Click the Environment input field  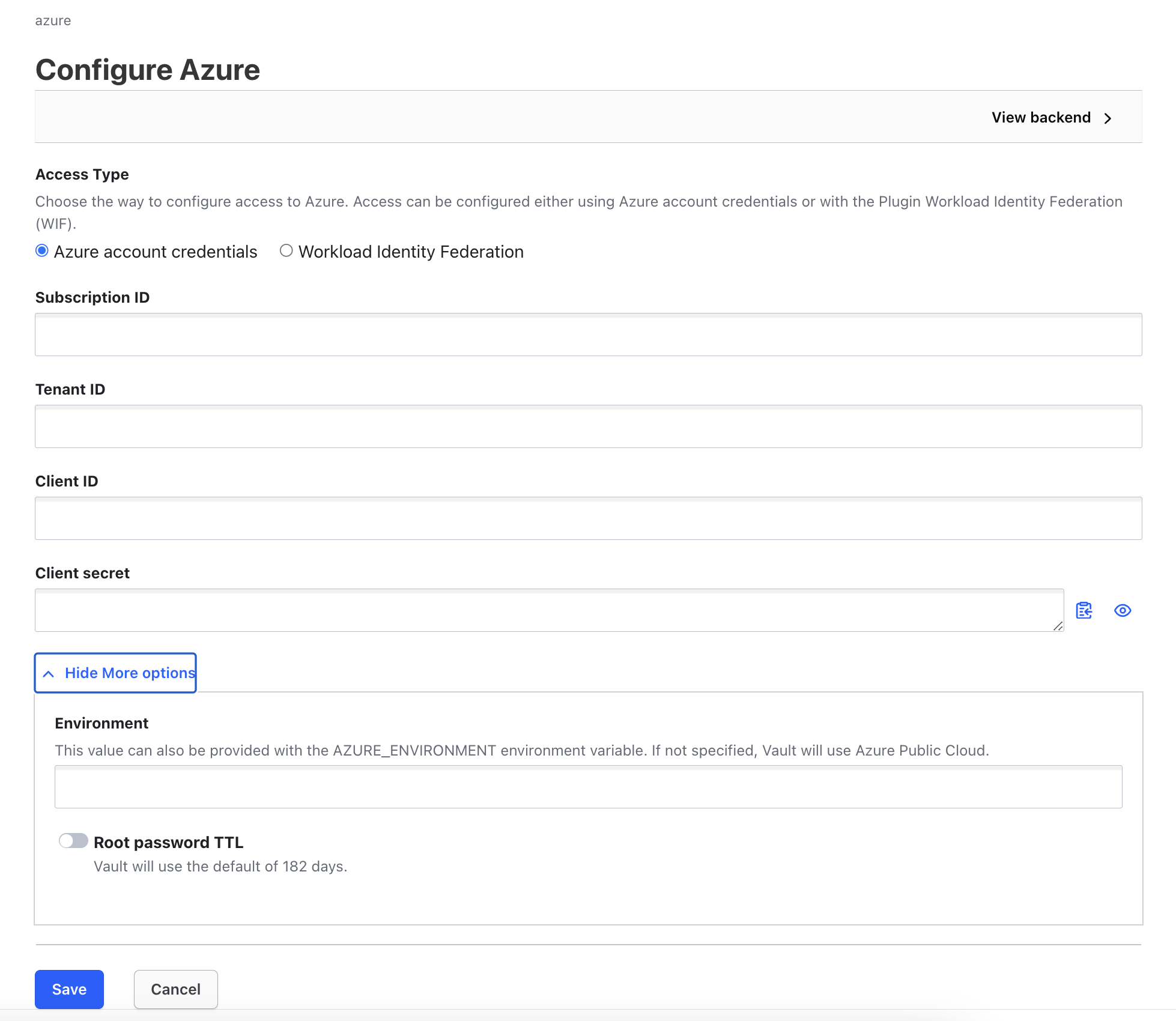[x=588, y=788]
